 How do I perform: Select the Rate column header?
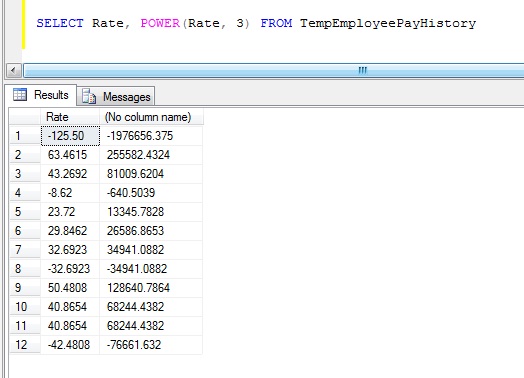pos(70,117)
